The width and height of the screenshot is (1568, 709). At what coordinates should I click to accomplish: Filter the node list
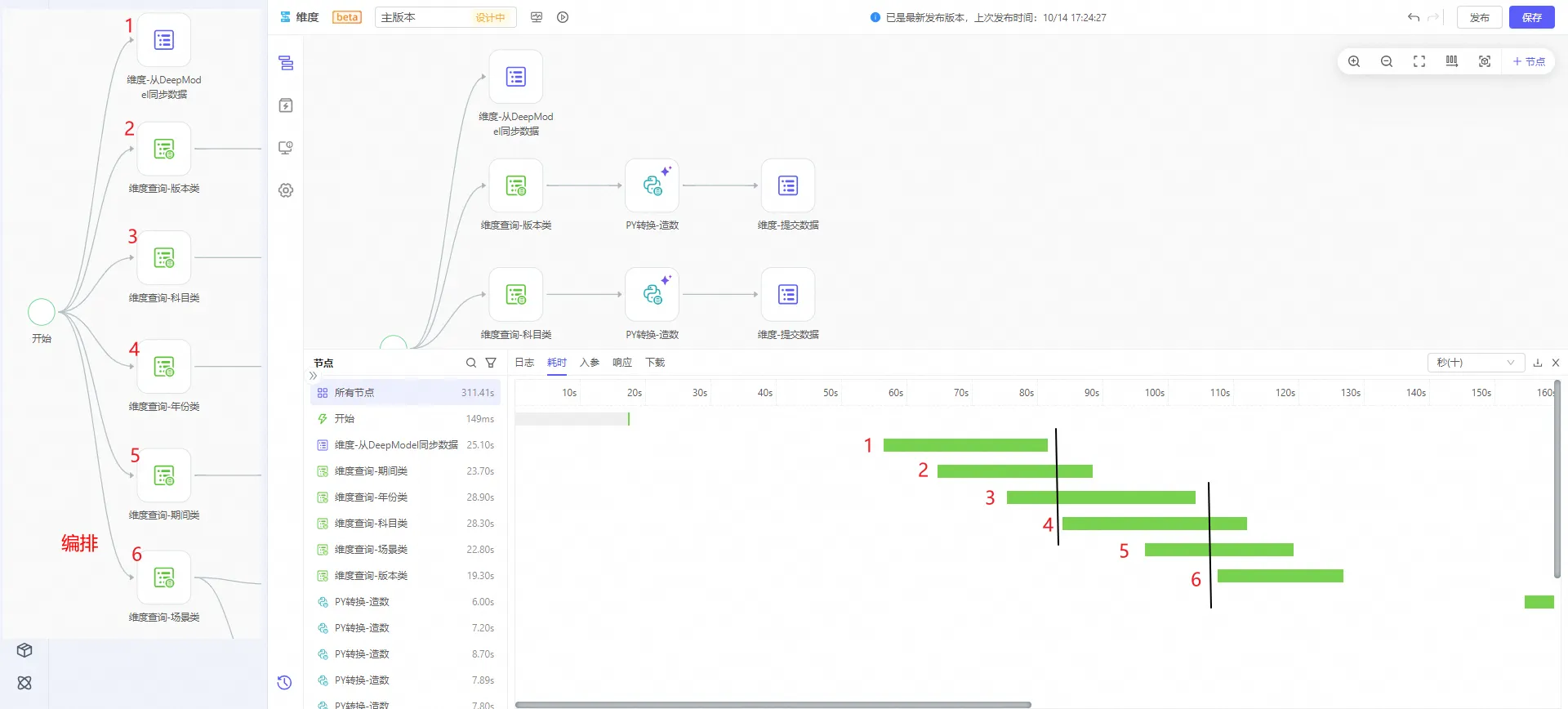click(491, 363)
